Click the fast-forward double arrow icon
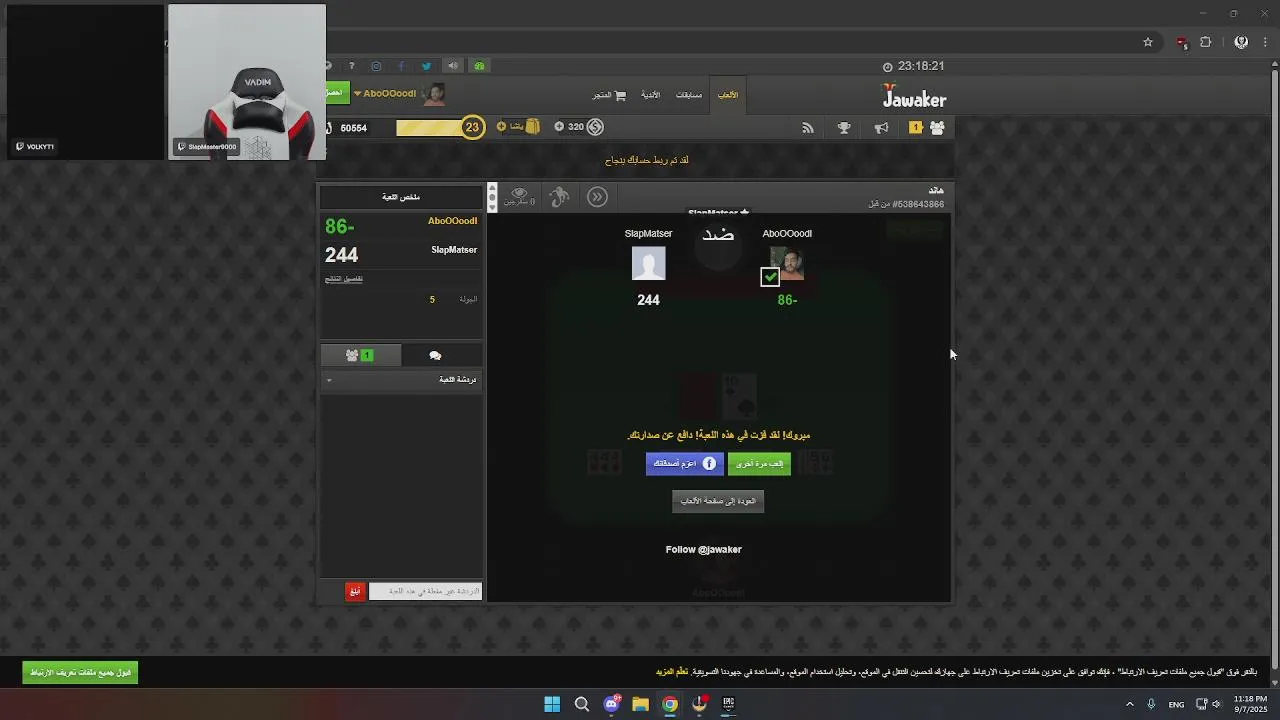The width and height of the screenshot is (1280, 720). click(x=597, y=197)
